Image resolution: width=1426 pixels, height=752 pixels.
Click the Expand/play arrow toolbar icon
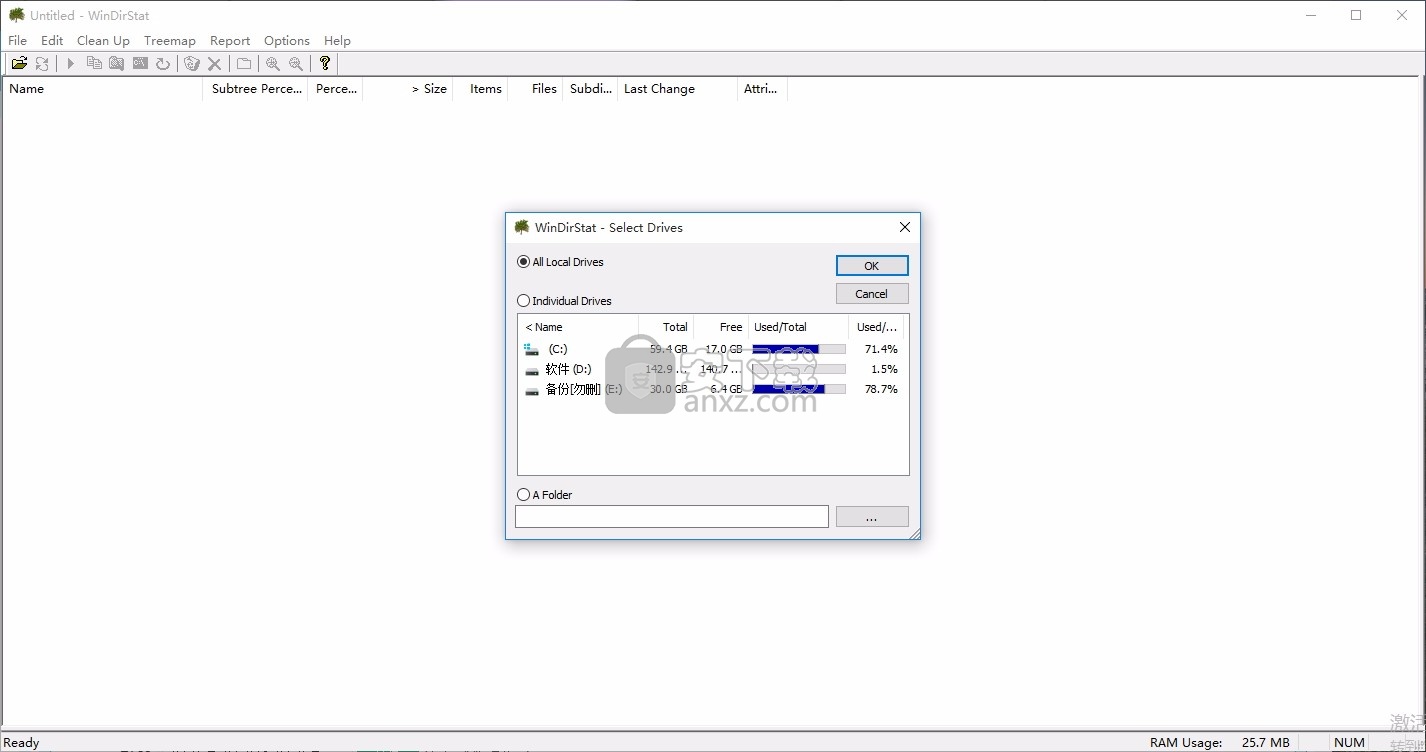coord(71,63)
